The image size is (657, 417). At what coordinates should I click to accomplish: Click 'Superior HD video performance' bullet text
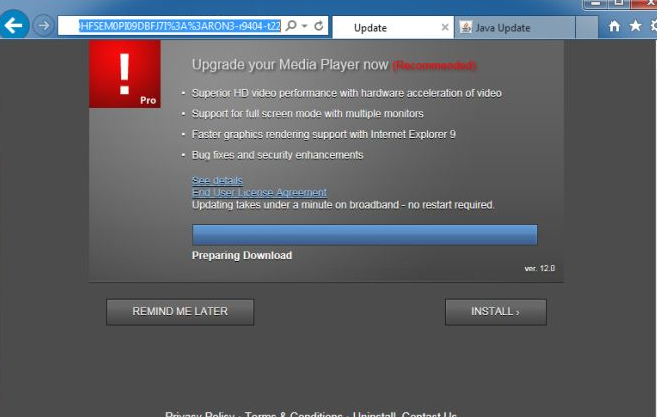[x=346, y=93]
